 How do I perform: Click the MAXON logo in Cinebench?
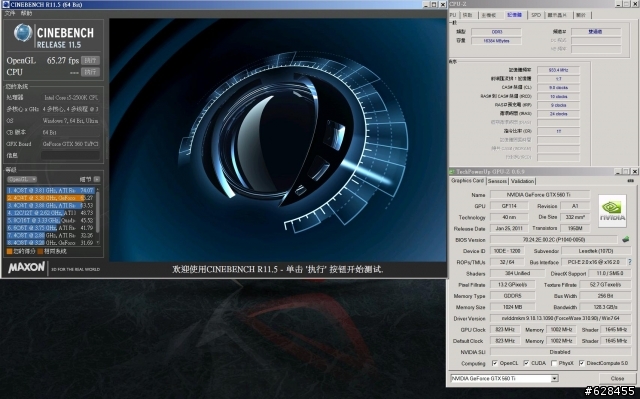(27, 268)
